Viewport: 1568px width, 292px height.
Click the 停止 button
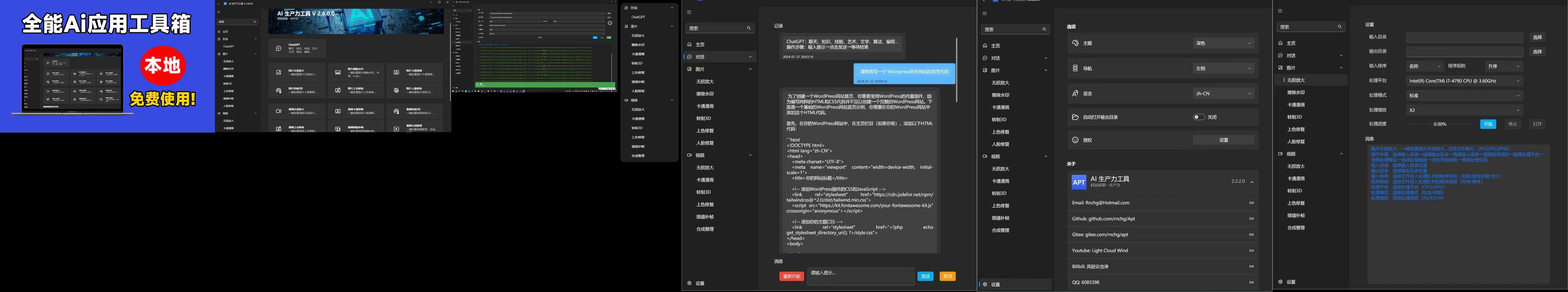click(x=1513, y=124)
